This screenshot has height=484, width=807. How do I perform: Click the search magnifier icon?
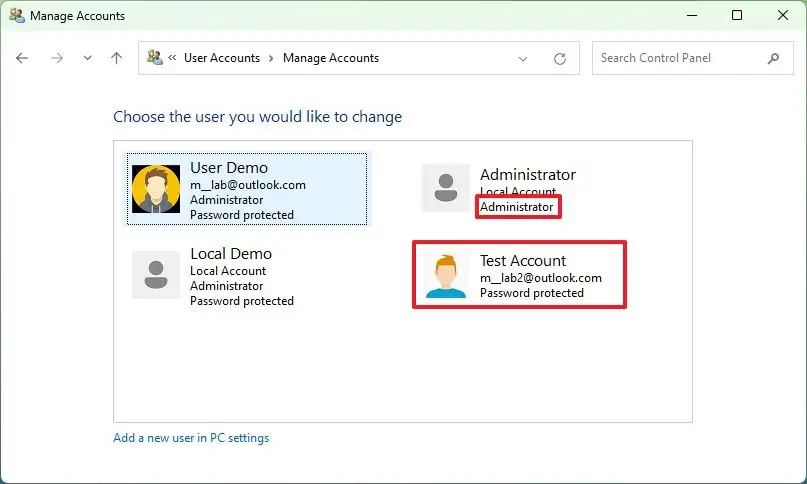click(x=773, y=58)
